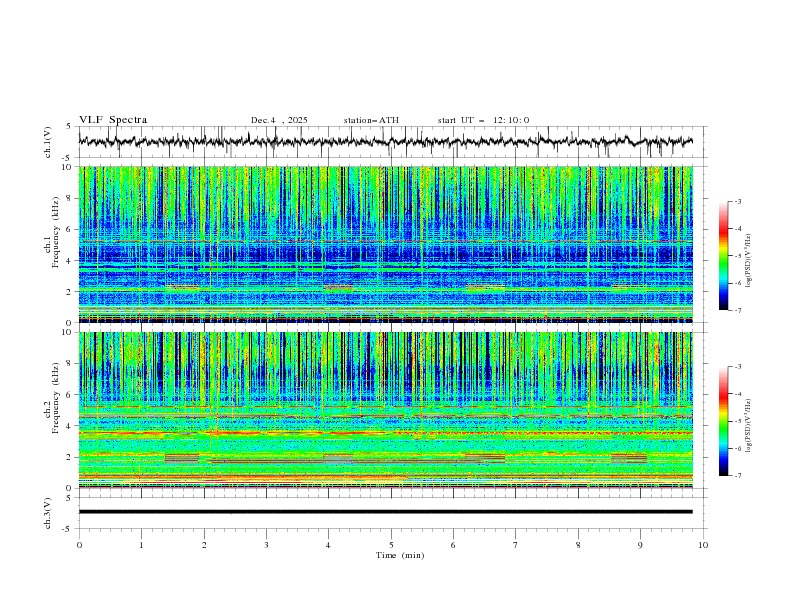Click the ch.2 'log(PSD)(V²/Hz)' colorbar label
This screenshot has height=612, width=792.
(748, 426)
